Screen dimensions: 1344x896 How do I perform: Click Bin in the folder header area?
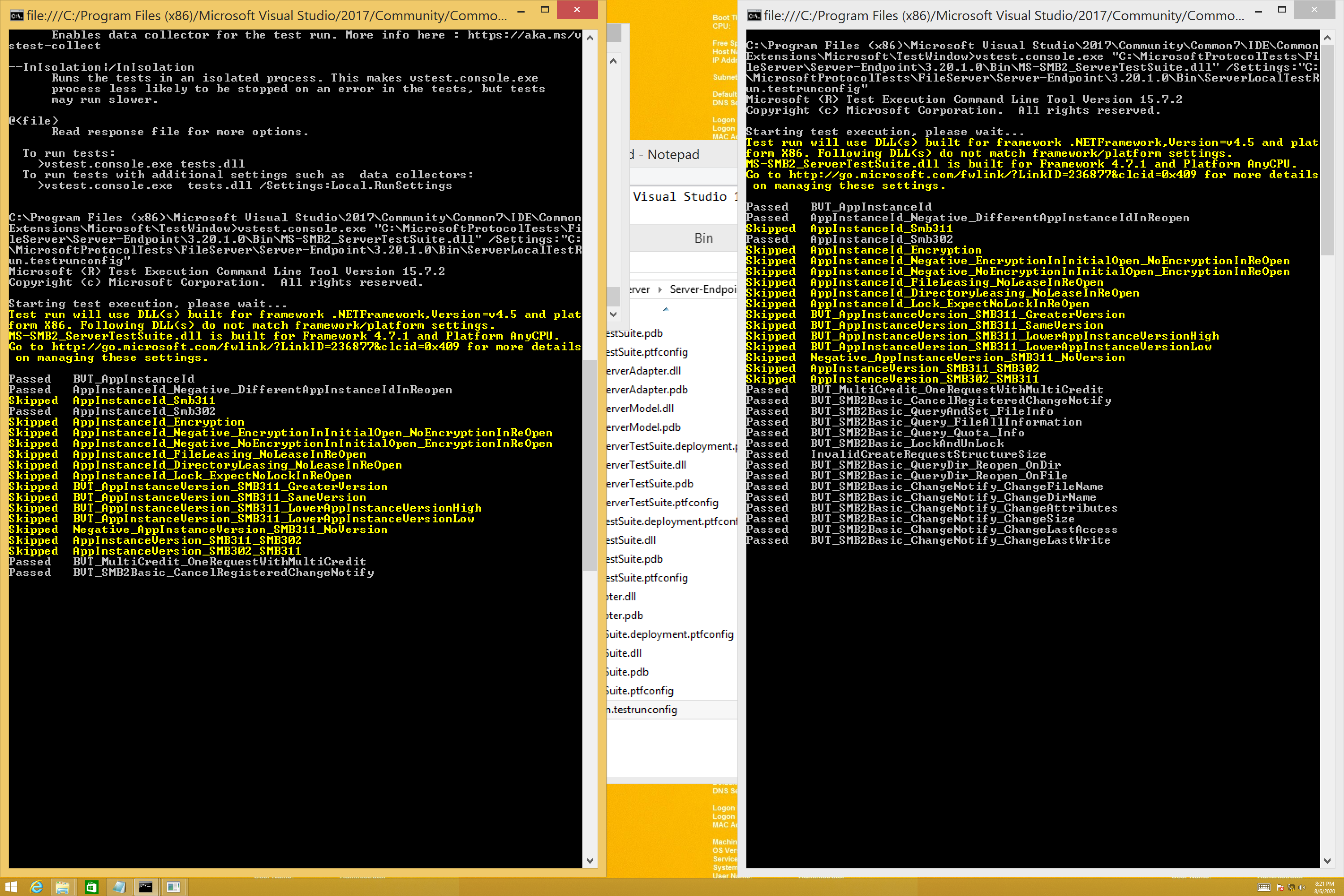(x=704, y=238)
